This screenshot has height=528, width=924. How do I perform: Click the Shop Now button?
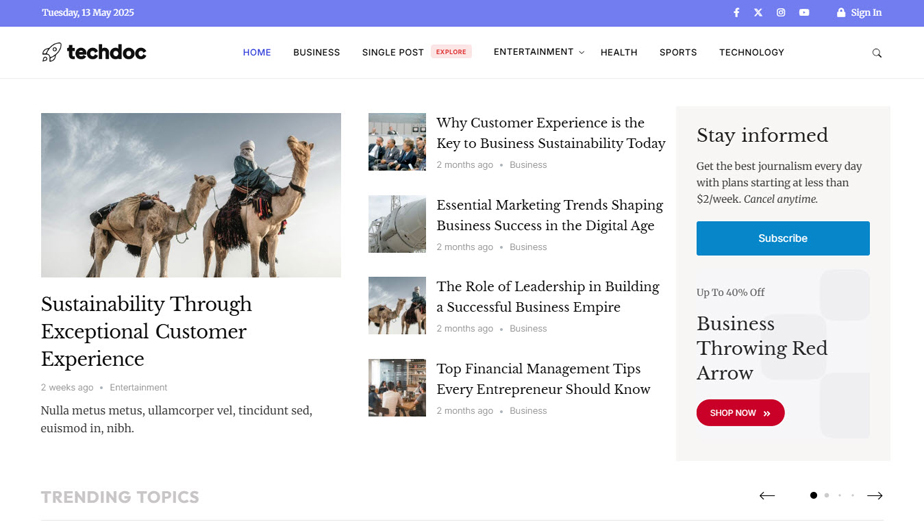pos(740,412)
